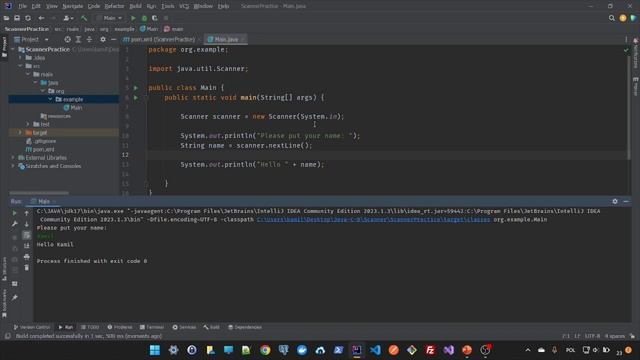Collapse all icon in Project panel header
Viewport: 640px width, 360px height.
pyautogui.click(x=89, y=39)
